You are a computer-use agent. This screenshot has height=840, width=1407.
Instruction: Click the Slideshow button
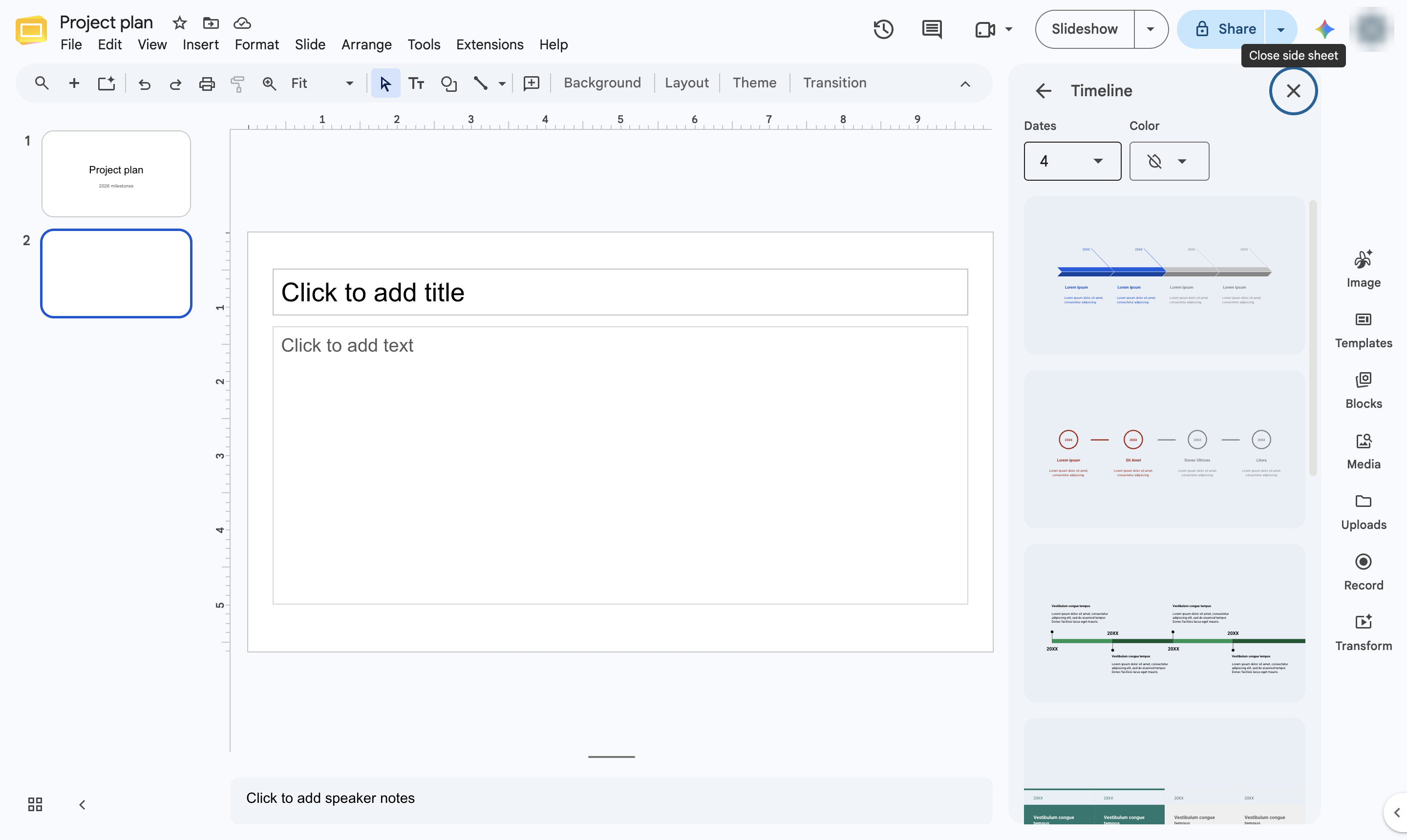1084,29
